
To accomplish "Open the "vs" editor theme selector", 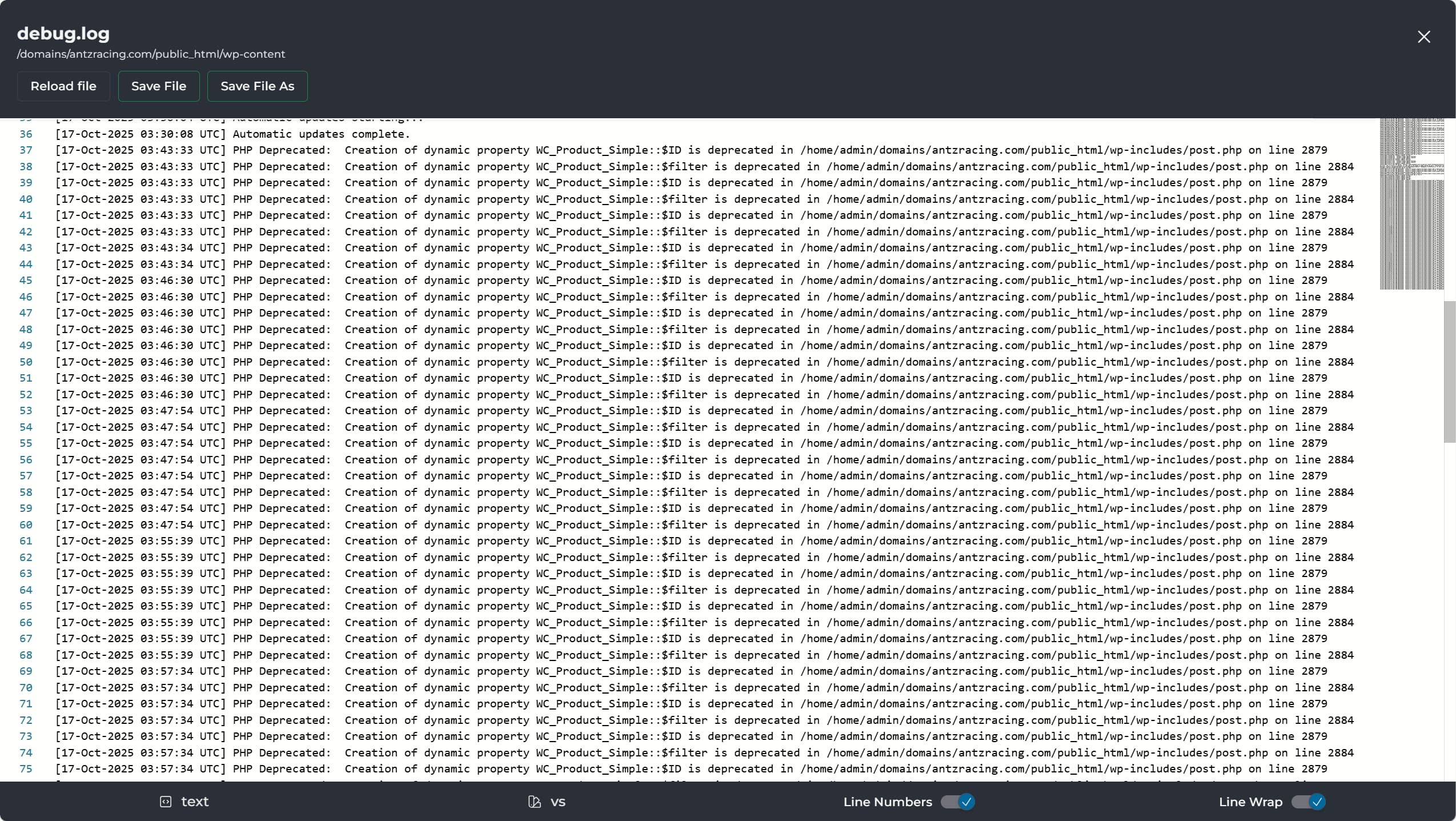I will [557, 802].
